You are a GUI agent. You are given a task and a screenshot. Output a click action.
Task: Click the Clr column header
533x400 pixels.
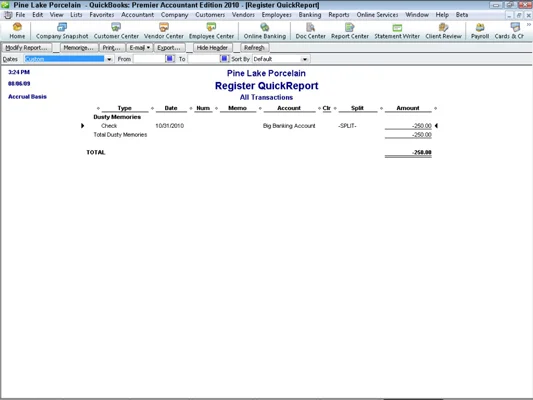[327, 108]
